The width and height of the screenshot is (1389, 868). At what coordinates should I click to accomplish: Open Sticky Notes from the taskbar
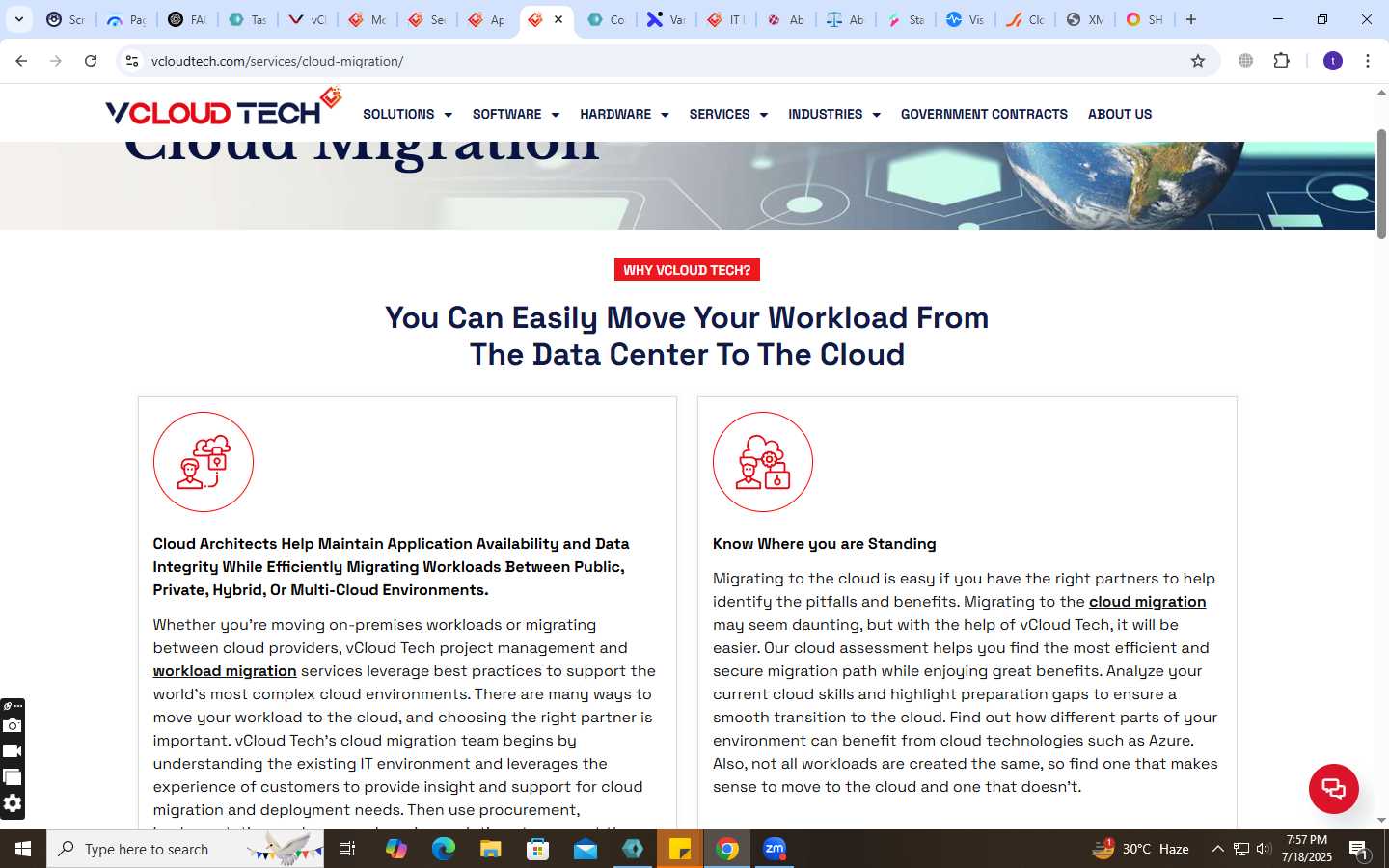pyautogui.click(x=680, y=849)
